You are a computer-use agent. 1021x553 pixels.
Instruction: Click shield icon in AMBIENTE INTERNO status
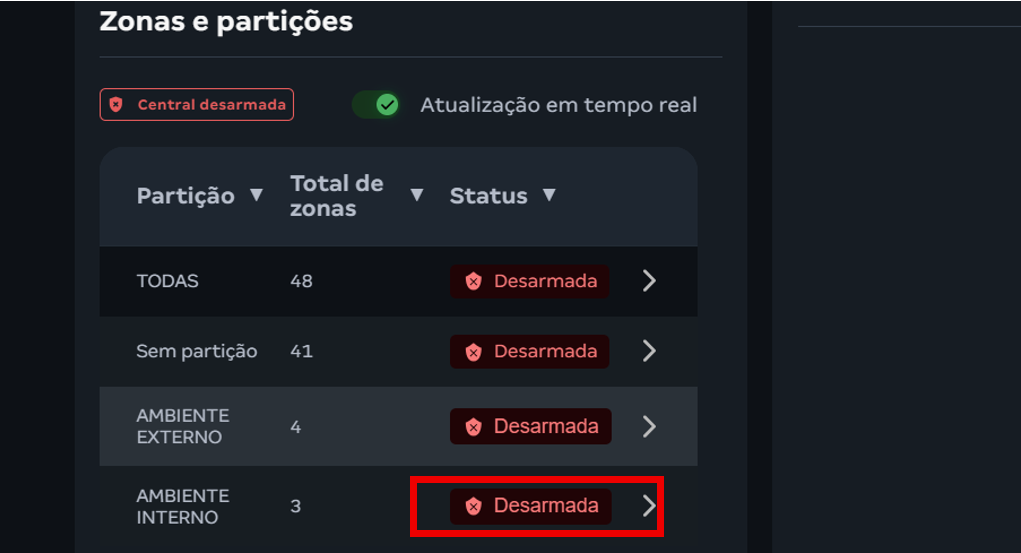click(x=474, y=507)
